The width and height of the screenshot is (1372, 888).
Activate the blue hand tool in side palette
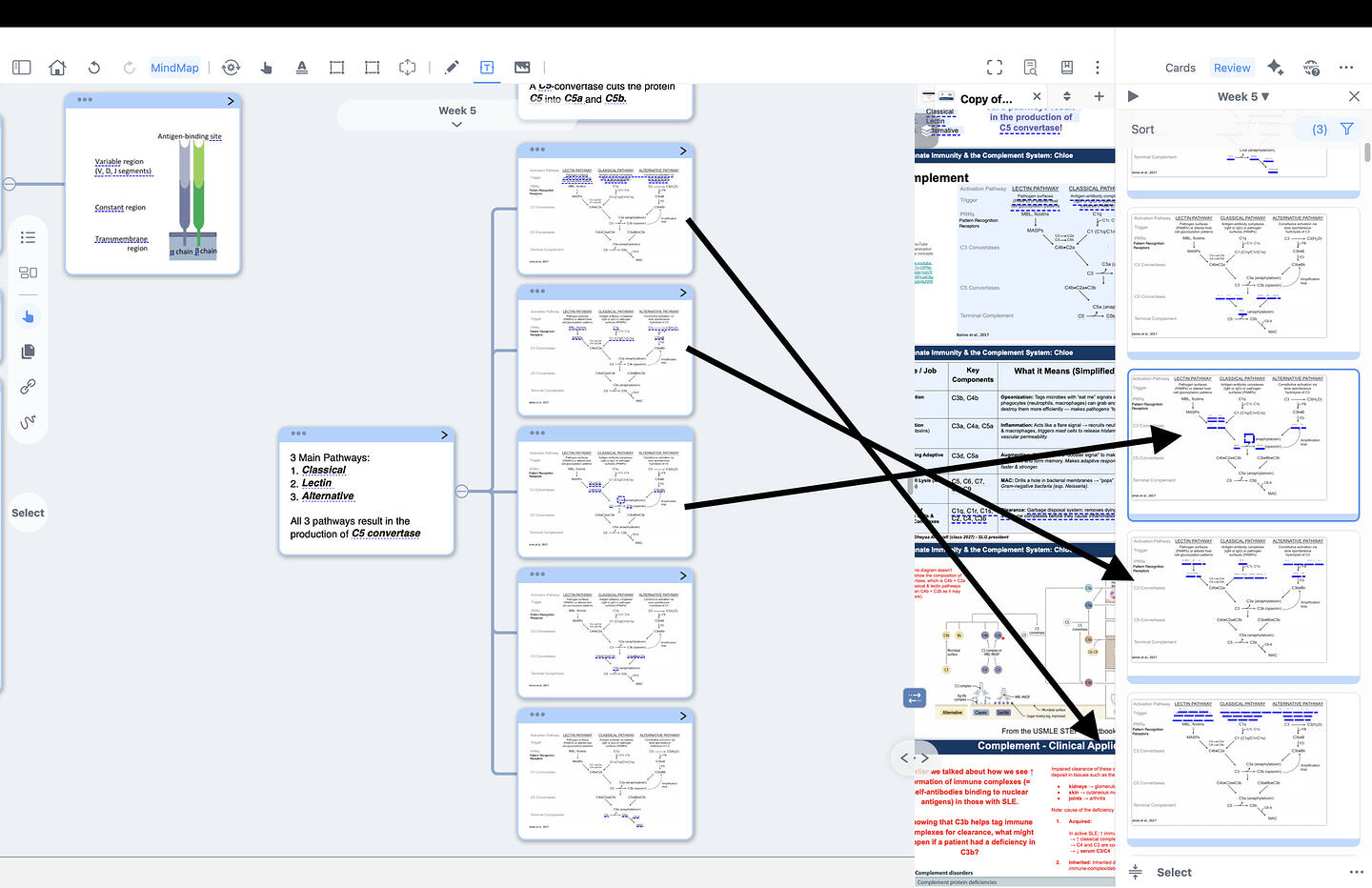tap(28, 316)
